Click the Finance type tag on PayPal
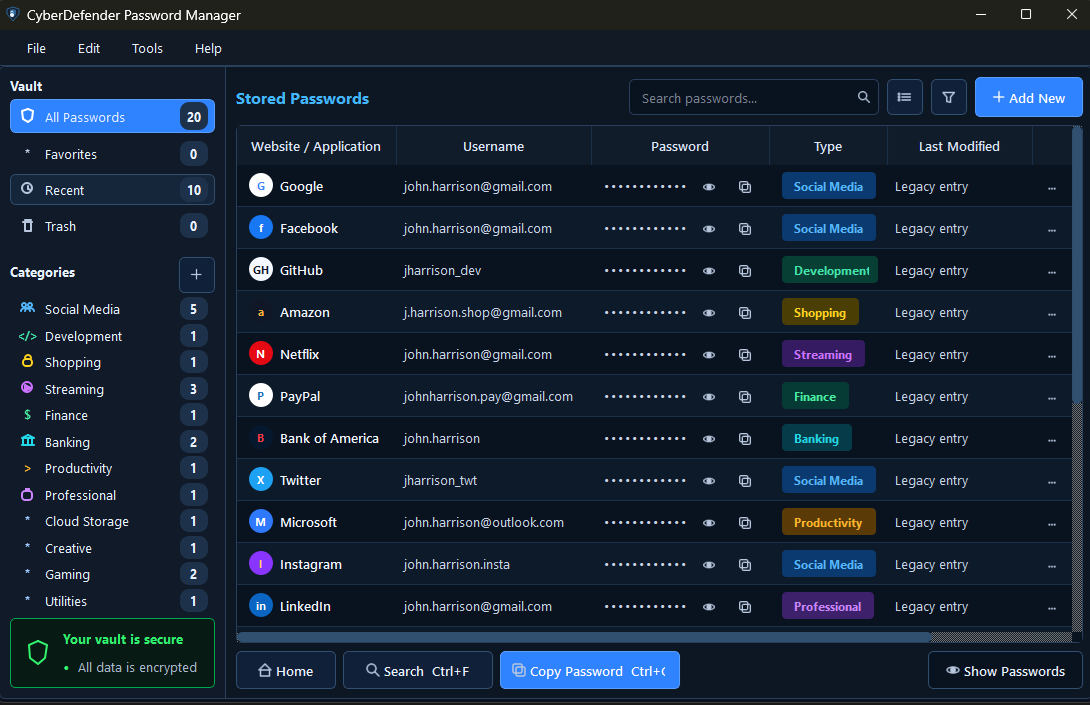 click(x=815, y=396)
